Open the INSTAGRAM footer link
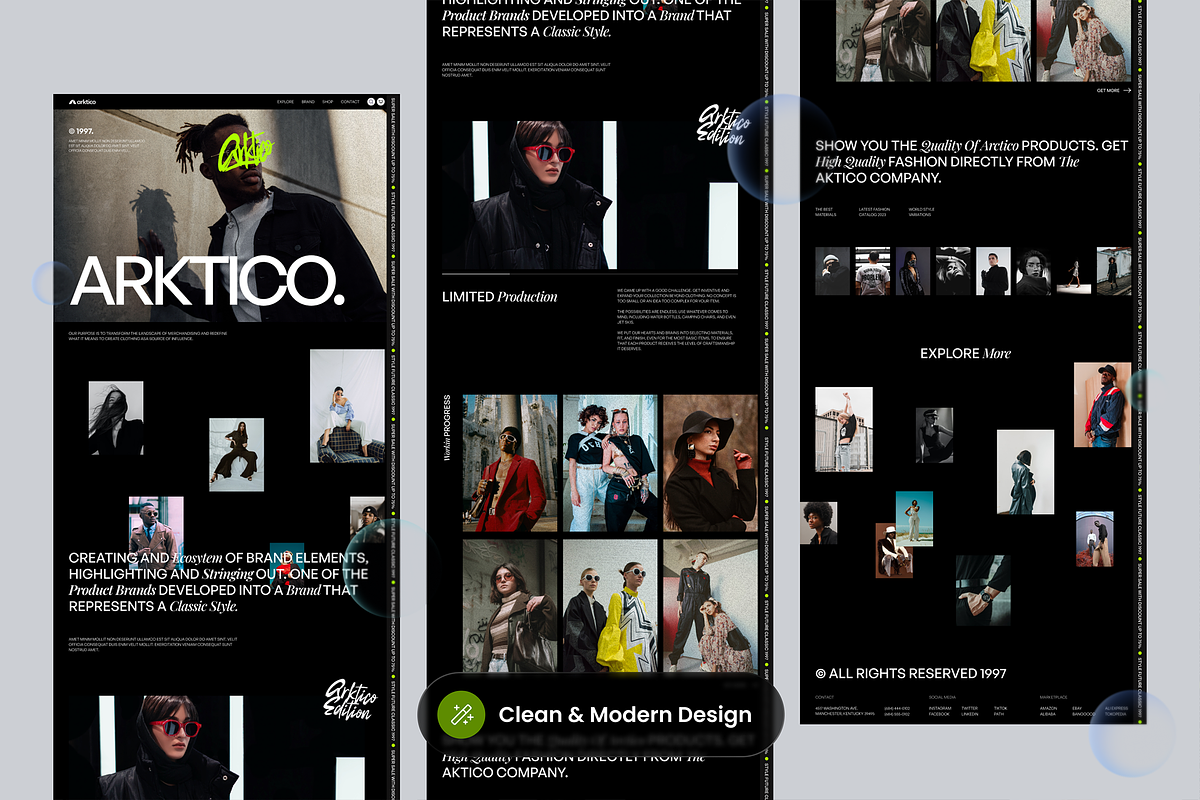The image size is (1200, 800). point(940,708)
